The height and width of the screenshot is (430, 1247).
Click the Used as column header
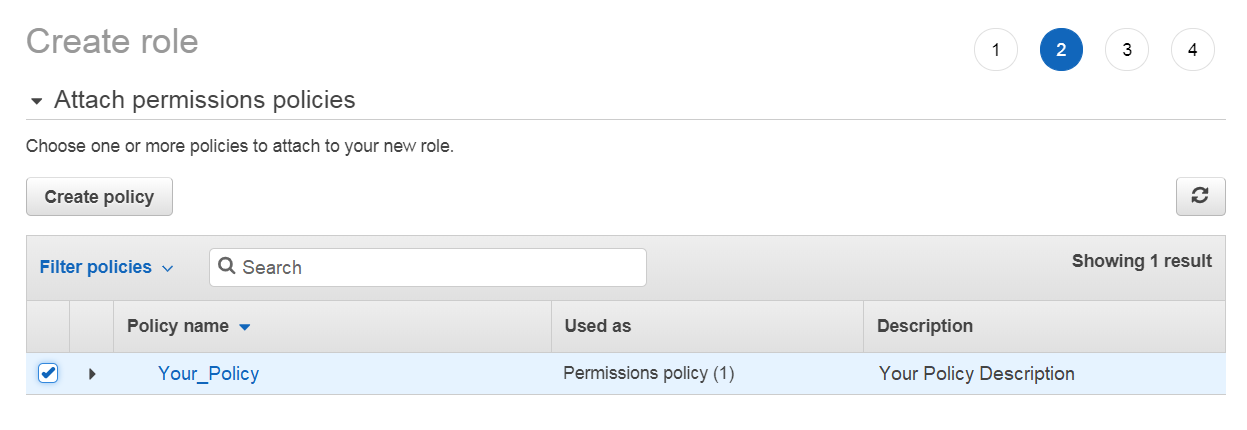(598, 326)
